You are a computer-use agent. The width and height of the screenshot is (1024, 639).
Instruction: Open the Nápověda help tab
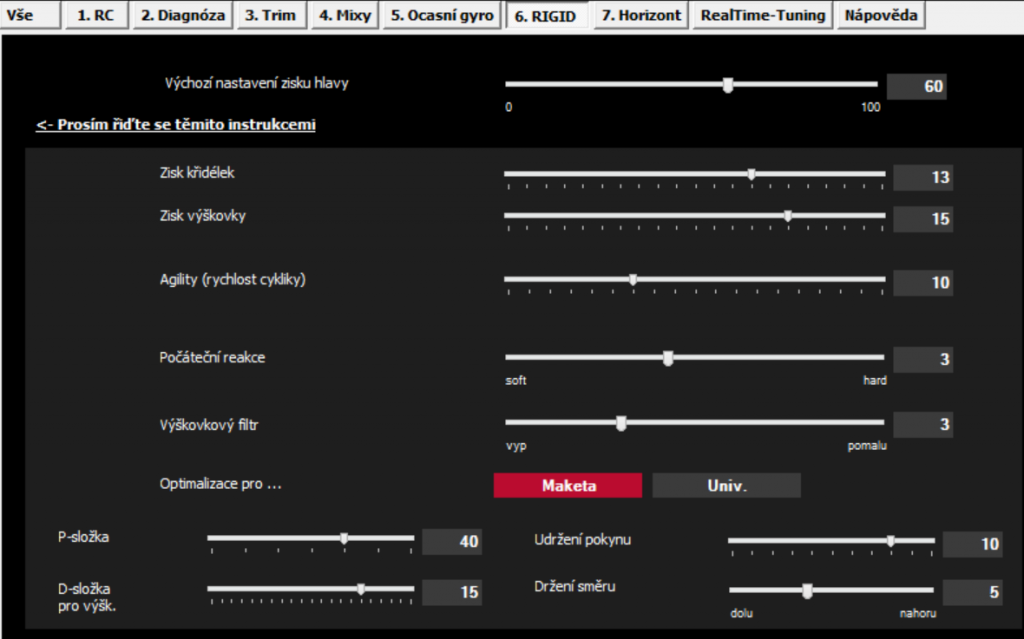880,15
